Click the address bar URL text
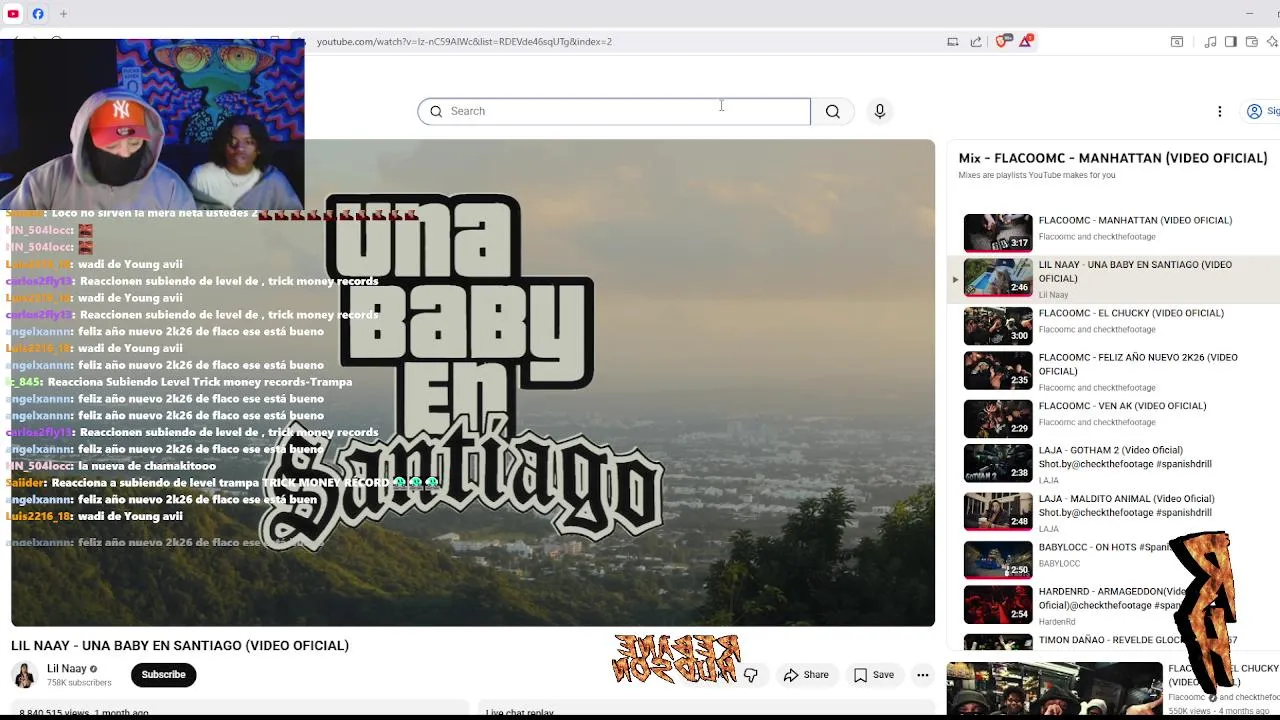The height and width of the screenshot is (720, 1280). point(464,42)
